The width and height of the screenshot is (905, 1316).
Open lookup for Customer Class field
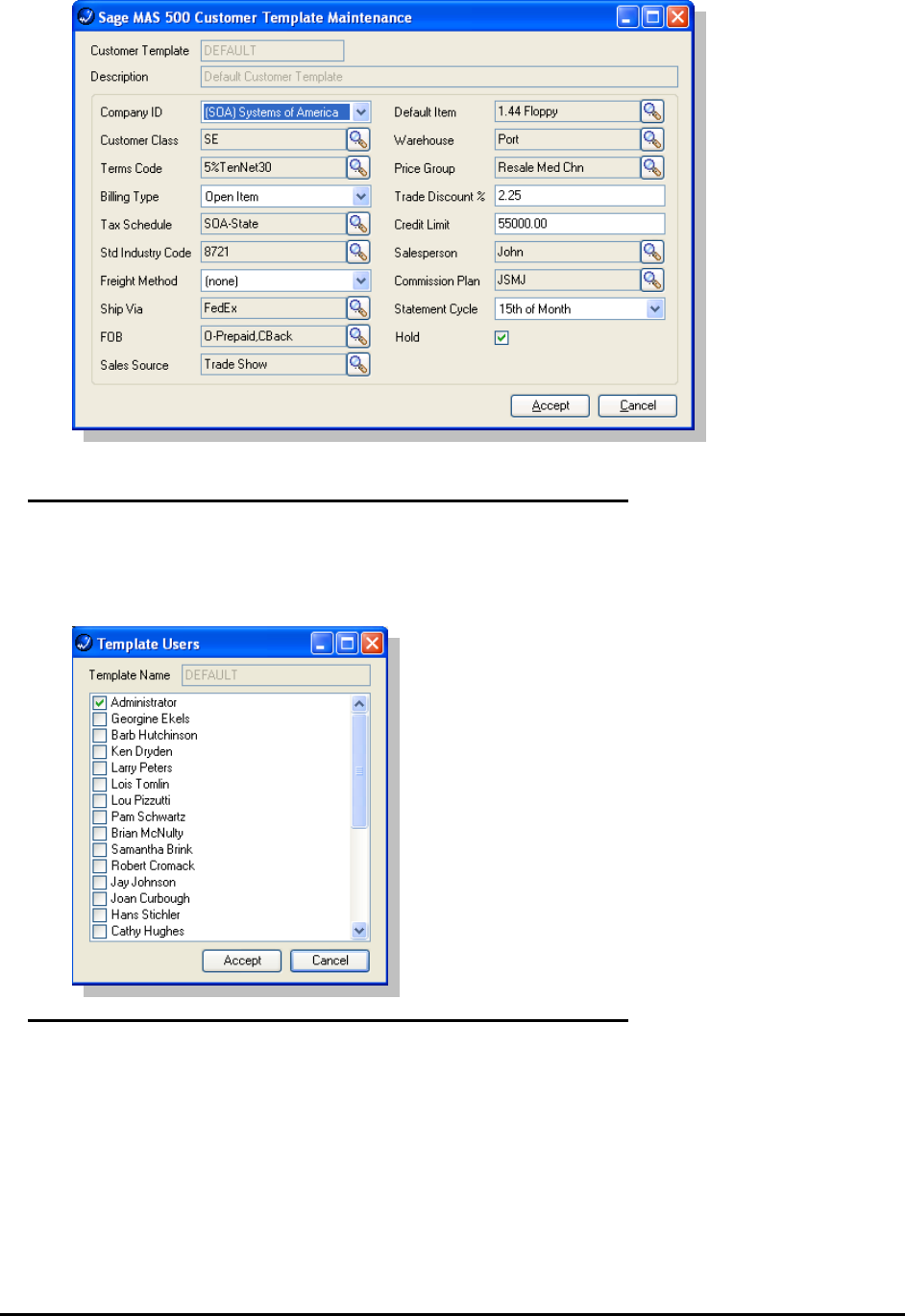358,140
